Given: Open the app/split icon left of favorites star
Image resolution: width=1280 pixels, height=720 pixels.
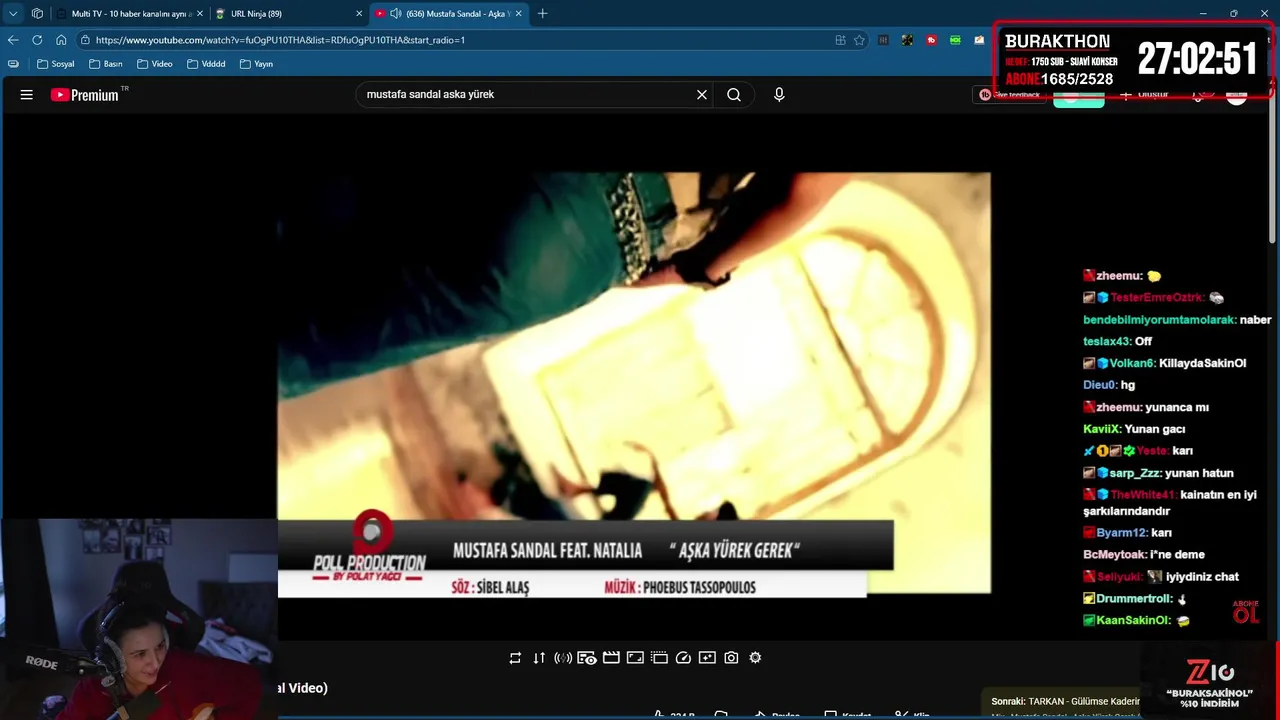Looking at the screenshot, I should tap(840, 40).
